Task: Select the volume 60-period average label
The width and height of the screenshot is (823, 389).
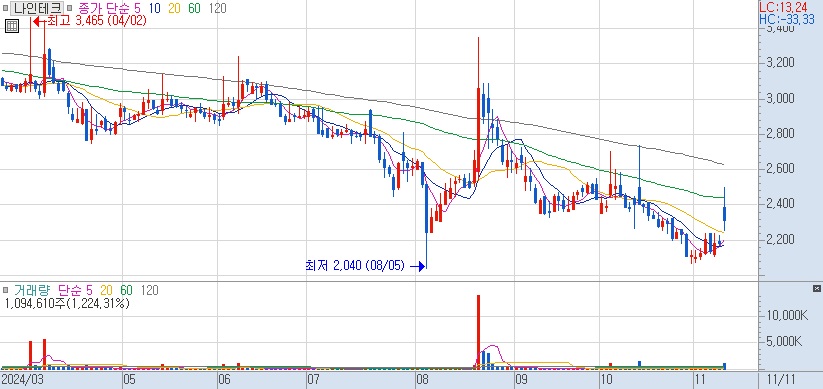Action: 126,290
